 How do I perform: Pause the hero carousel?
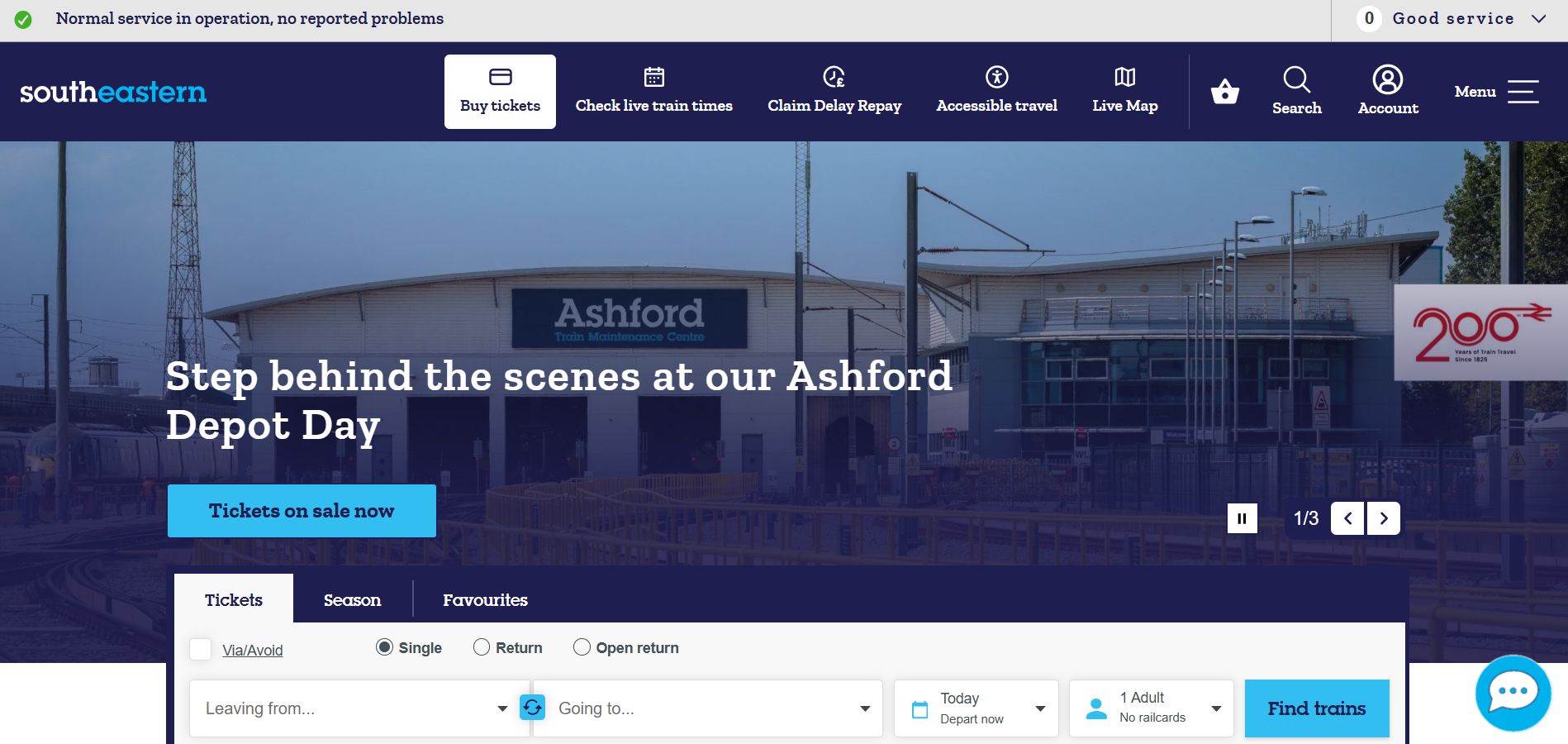coord(1242,518)
